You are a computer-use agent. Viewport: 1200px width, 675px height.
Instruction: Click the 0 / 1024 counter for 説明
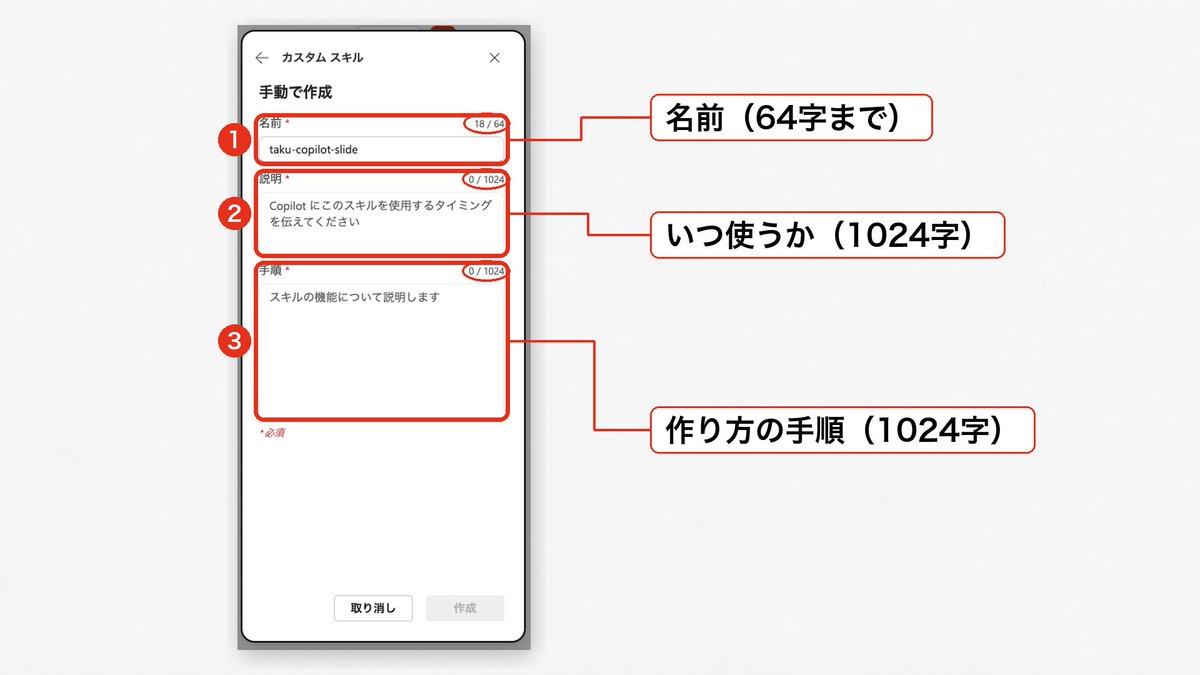coord(486,180)
